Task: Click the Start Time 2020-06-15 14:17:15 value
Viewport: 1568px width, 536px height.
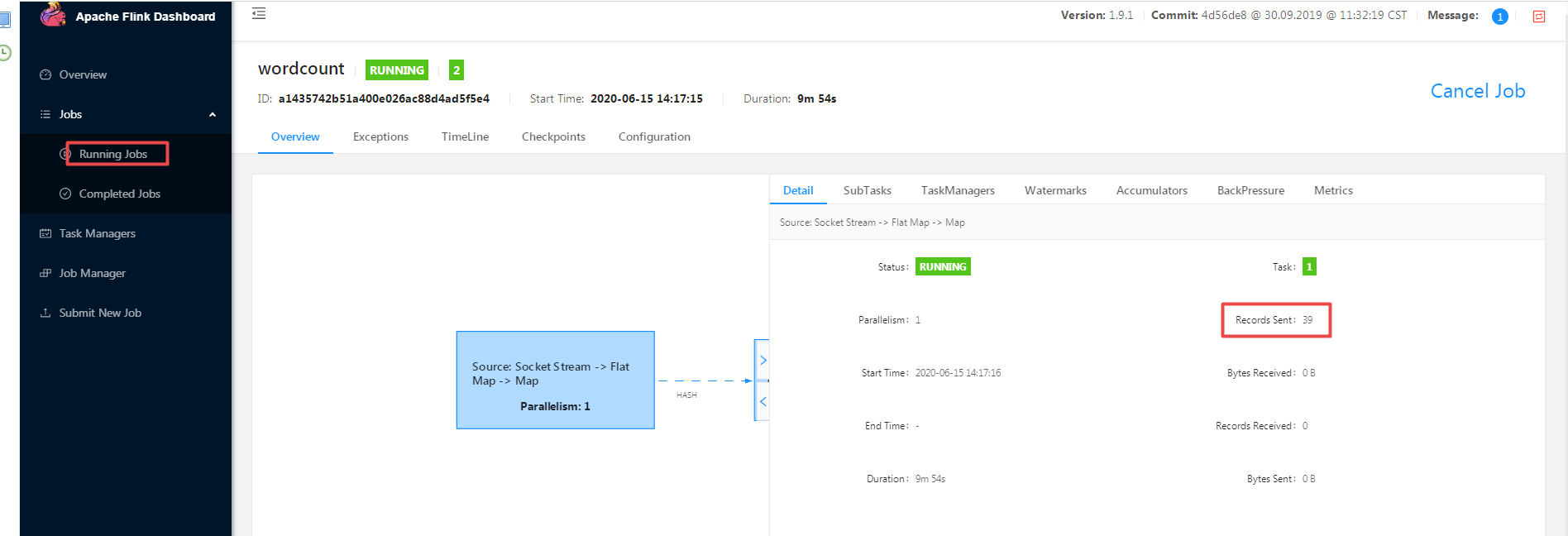Action: click(x=647, y=98)
